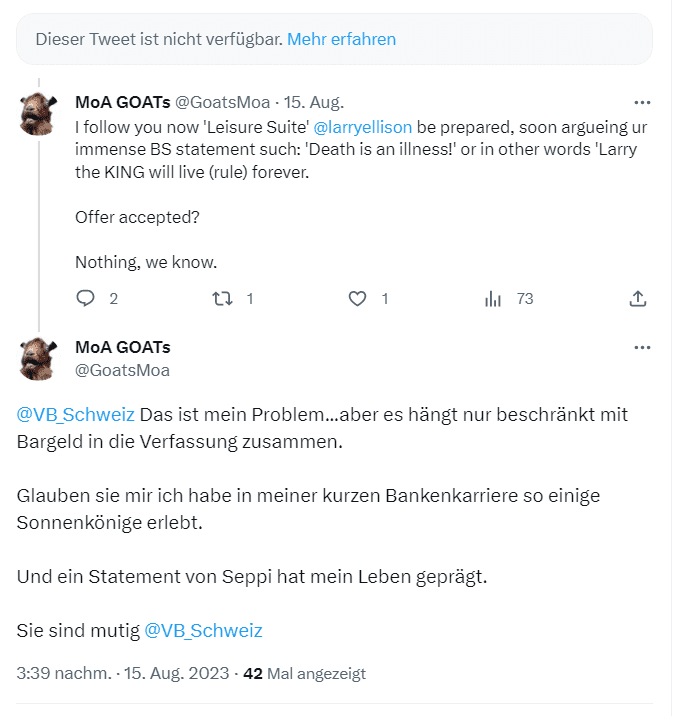
Task: Click the @GoatsMoa handle under the main tweet author
Action: point(122,370)
